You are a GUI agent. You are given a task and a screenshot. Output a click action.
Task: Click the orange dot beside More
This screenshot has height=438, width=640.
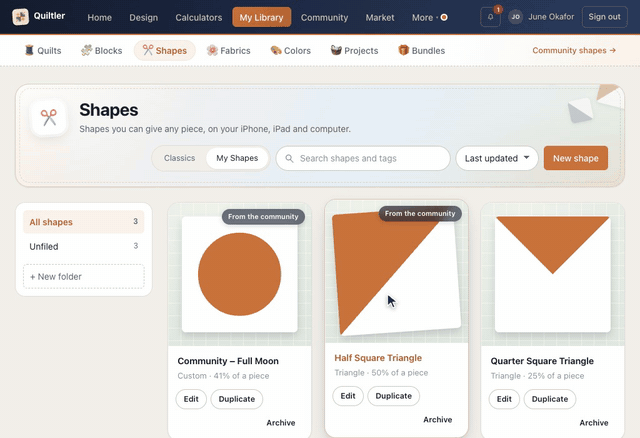point(444,18)
